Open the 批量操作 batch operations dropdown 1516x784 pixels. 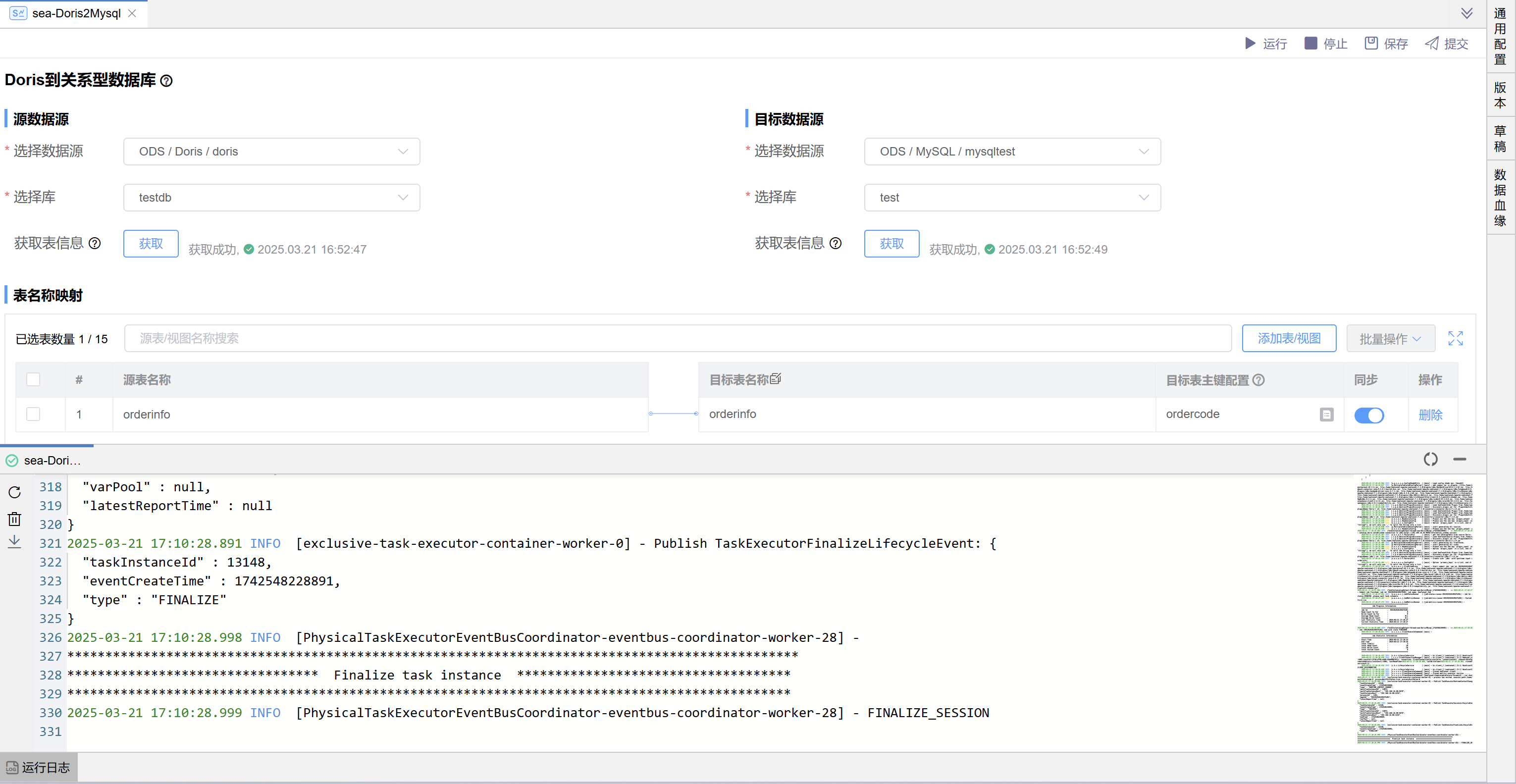[x=1391, y=338]
